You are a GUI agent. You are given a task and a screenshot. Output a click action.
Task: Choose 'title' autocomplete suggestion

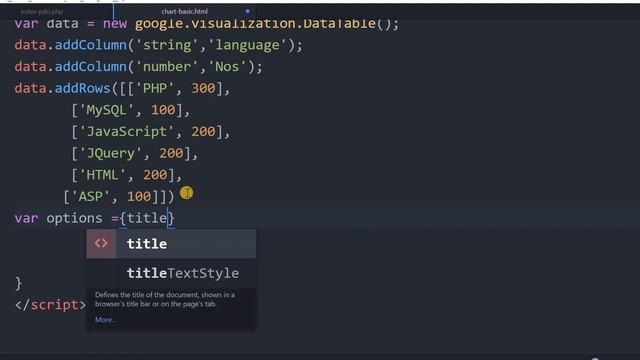171,244
